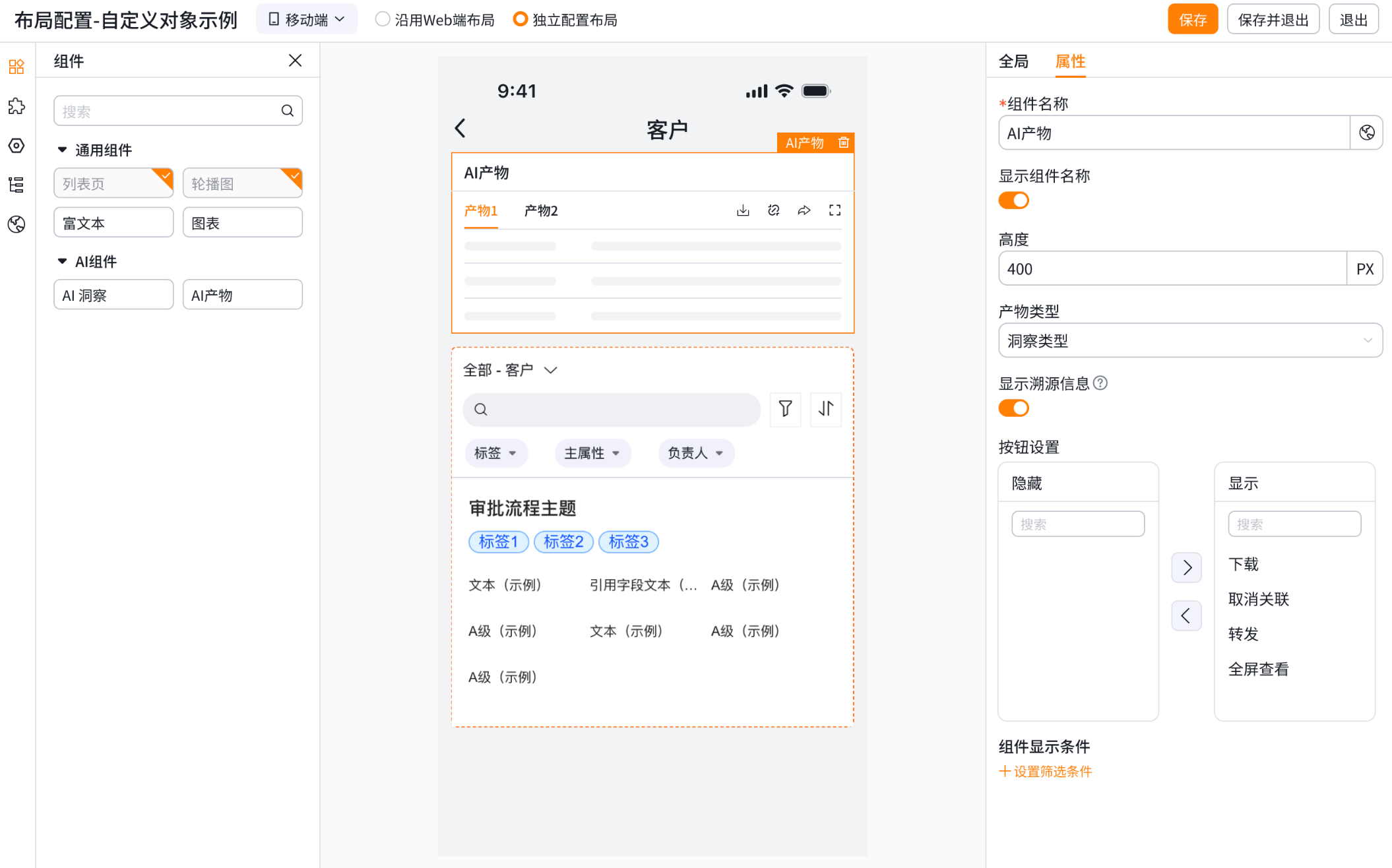Toggle the 显示溯源信息 switch

(x=1013, y=408)
